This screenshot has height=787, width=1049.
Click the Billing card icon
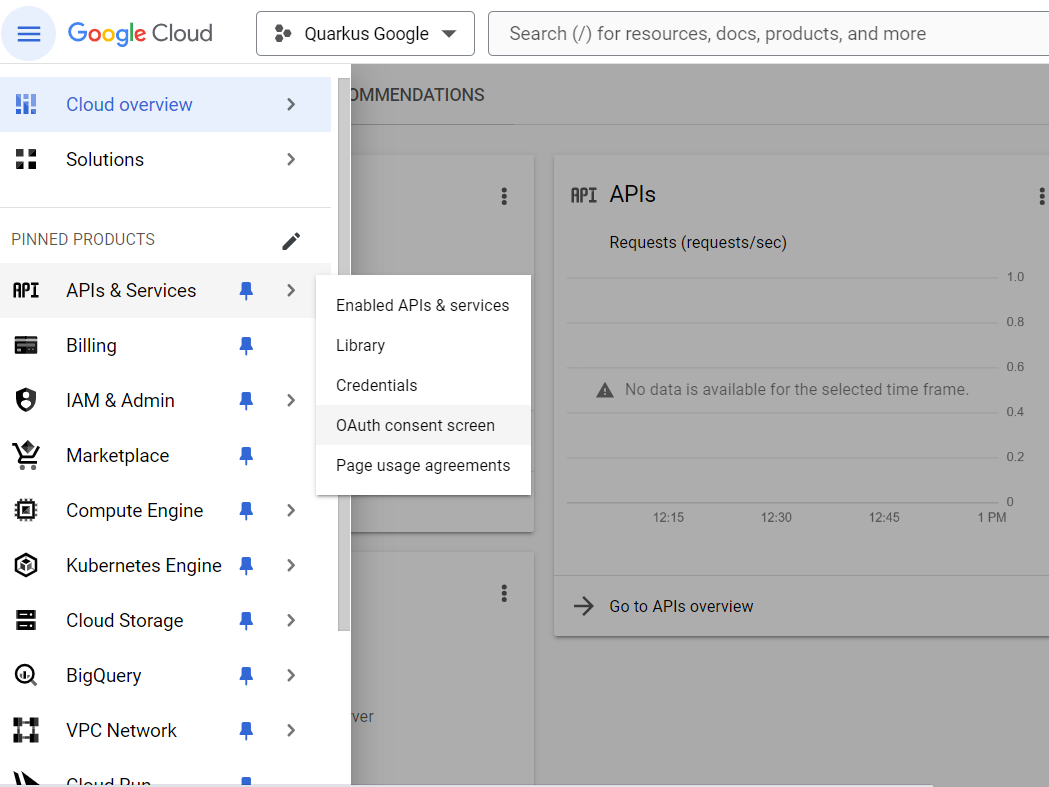[x=26, y=345]
